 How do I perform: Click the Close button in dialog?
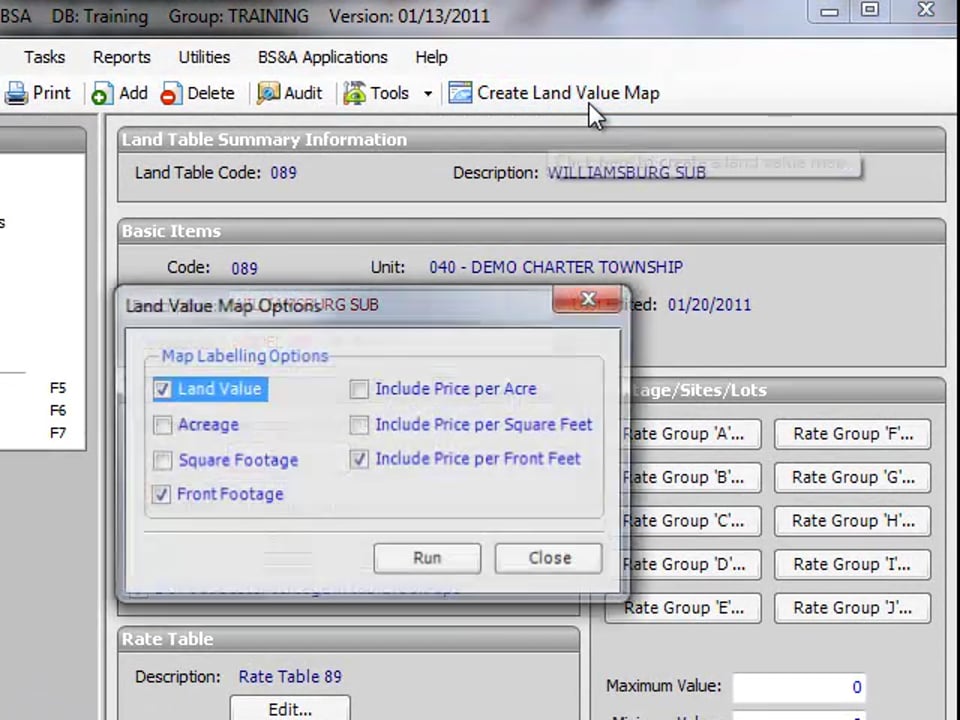click(x=549, y=558)
